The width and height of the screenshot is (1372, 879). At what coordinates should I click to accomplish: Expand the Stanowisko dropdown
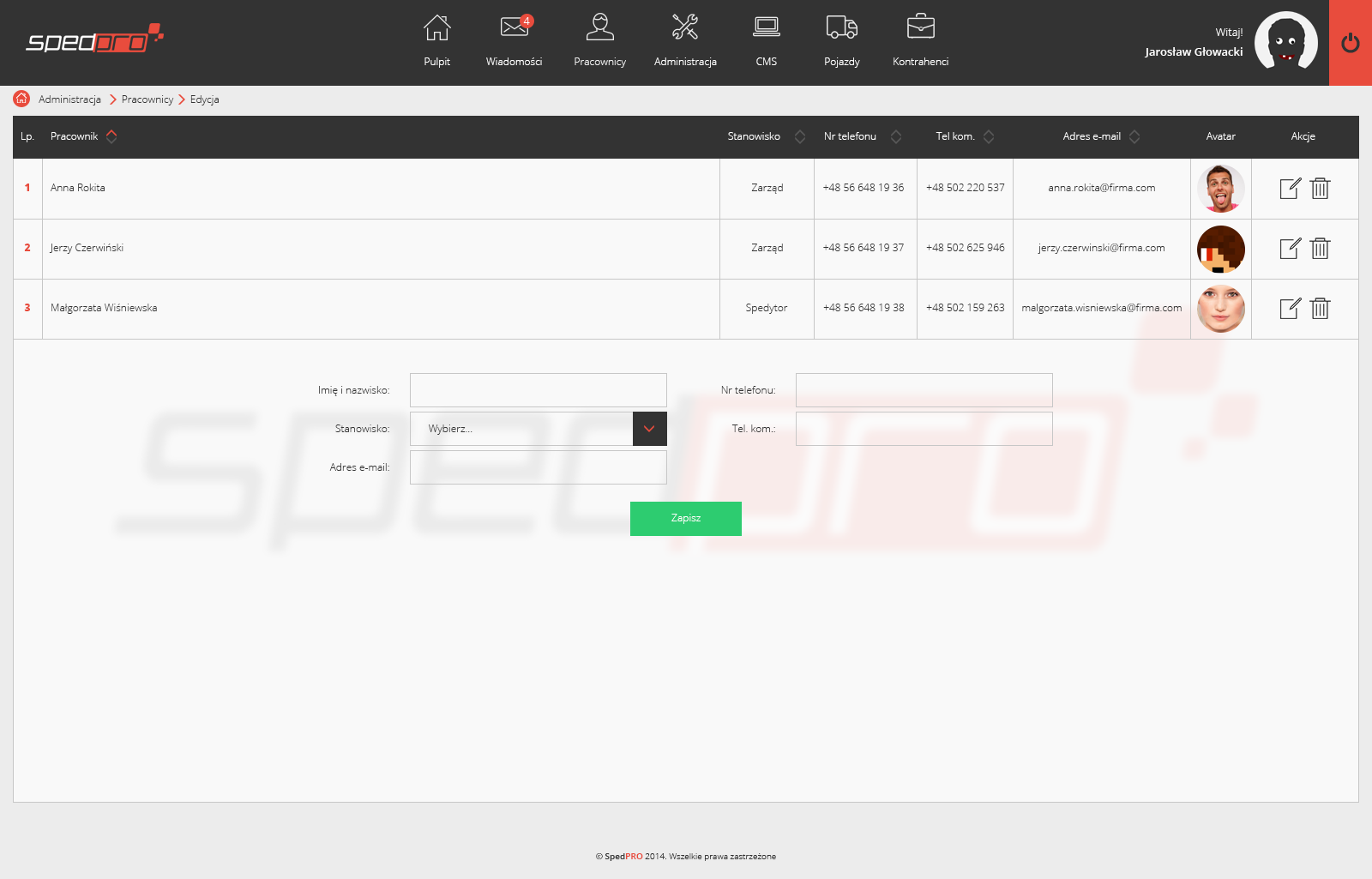point(649,429)
